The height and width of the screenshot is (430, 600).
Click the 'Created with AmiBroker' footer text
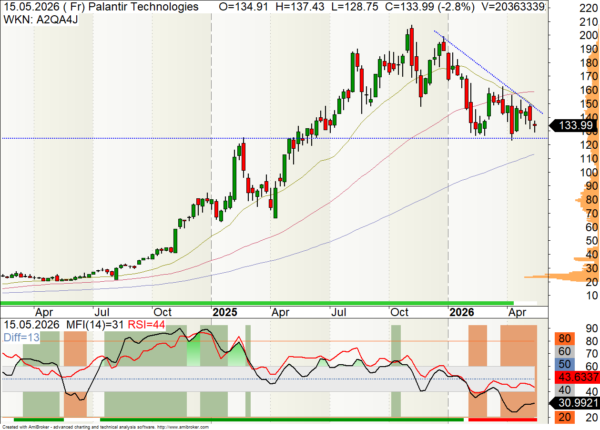[x=26, y=427]
